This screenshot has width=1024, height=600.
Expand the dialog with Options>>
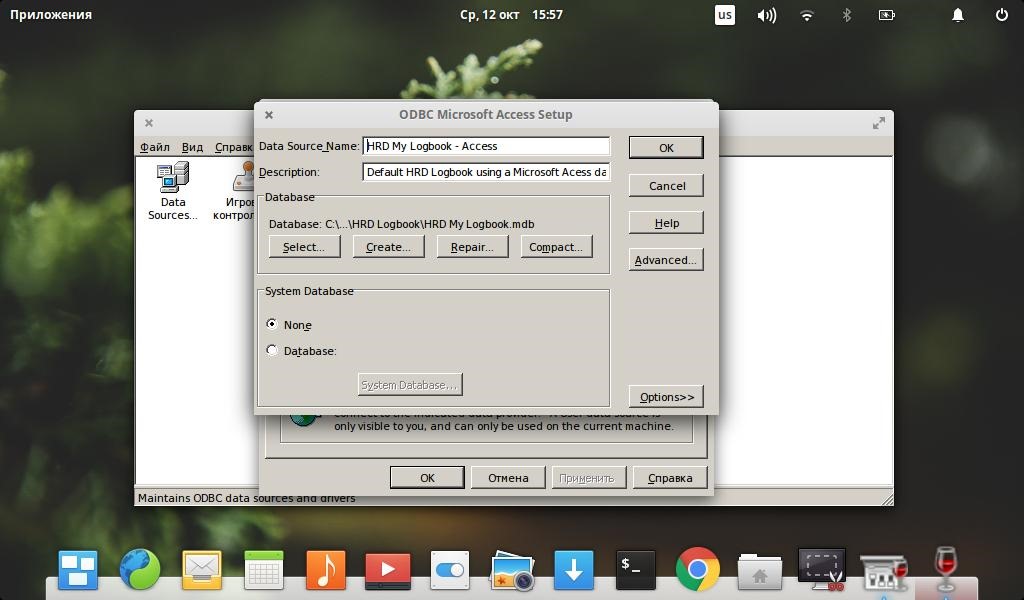666,396
